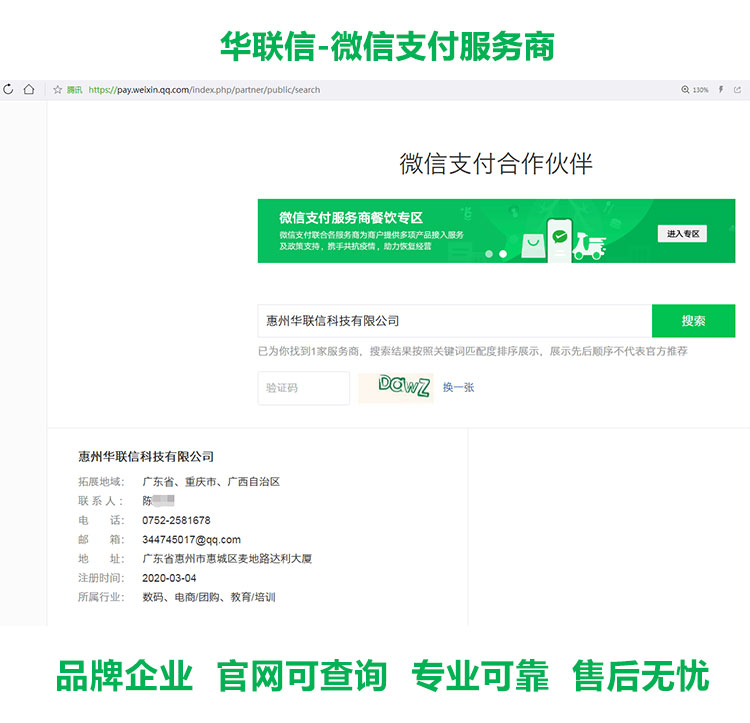Click the 换一张 link to change captcha
Screen dimensions: 750x723
(458, 387)
